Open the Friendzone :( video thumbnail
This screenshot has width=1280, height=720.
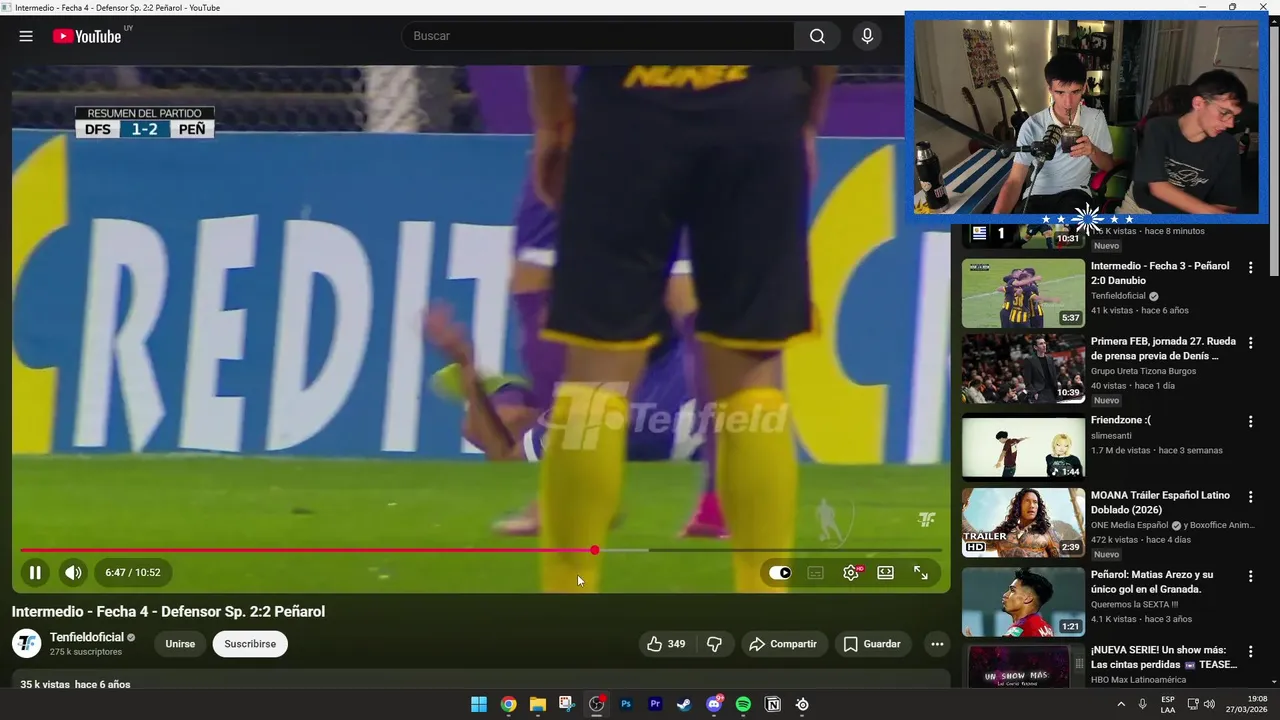pyautogui.click(x=1023, y=447)
